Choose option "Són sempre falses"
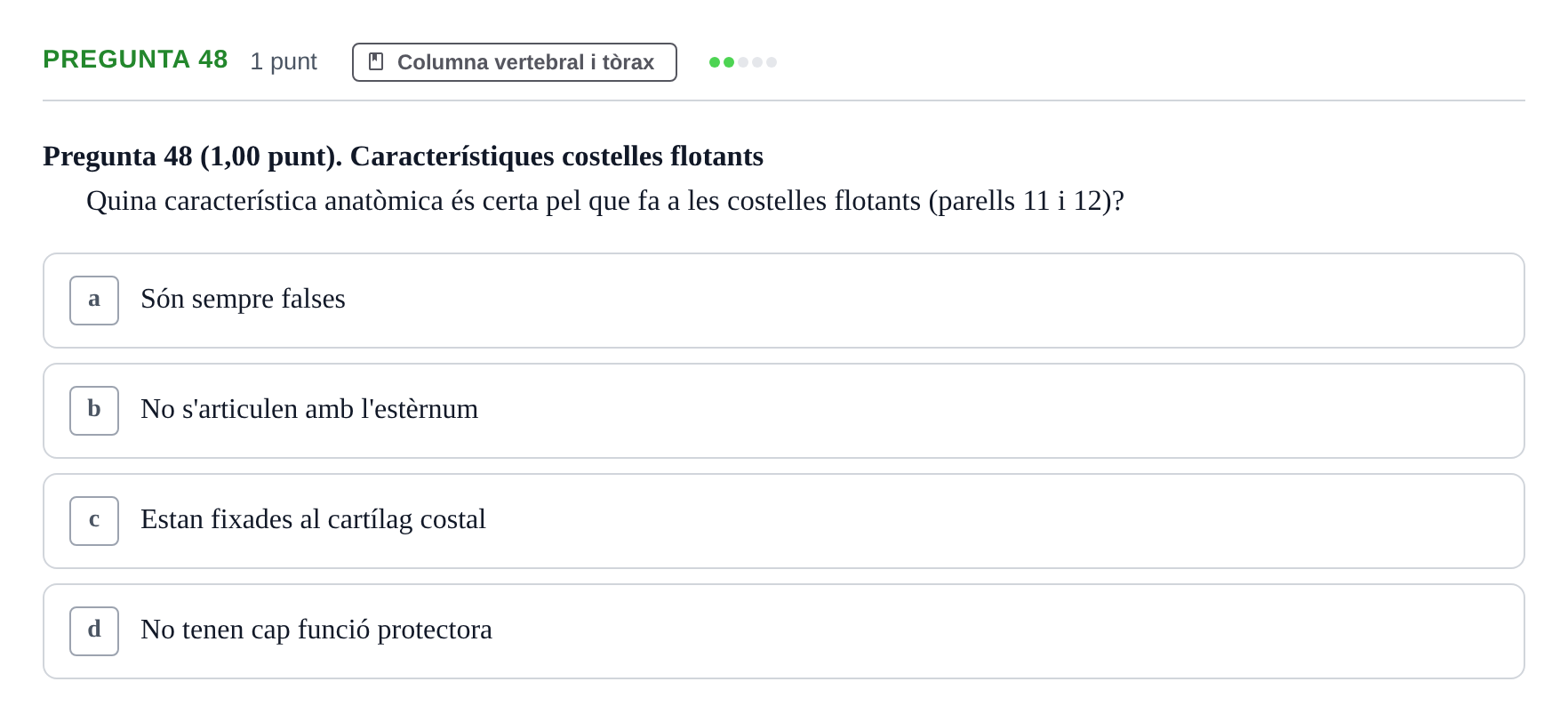The height and width of the screenshot is (722, 1568). pos(784,301)
